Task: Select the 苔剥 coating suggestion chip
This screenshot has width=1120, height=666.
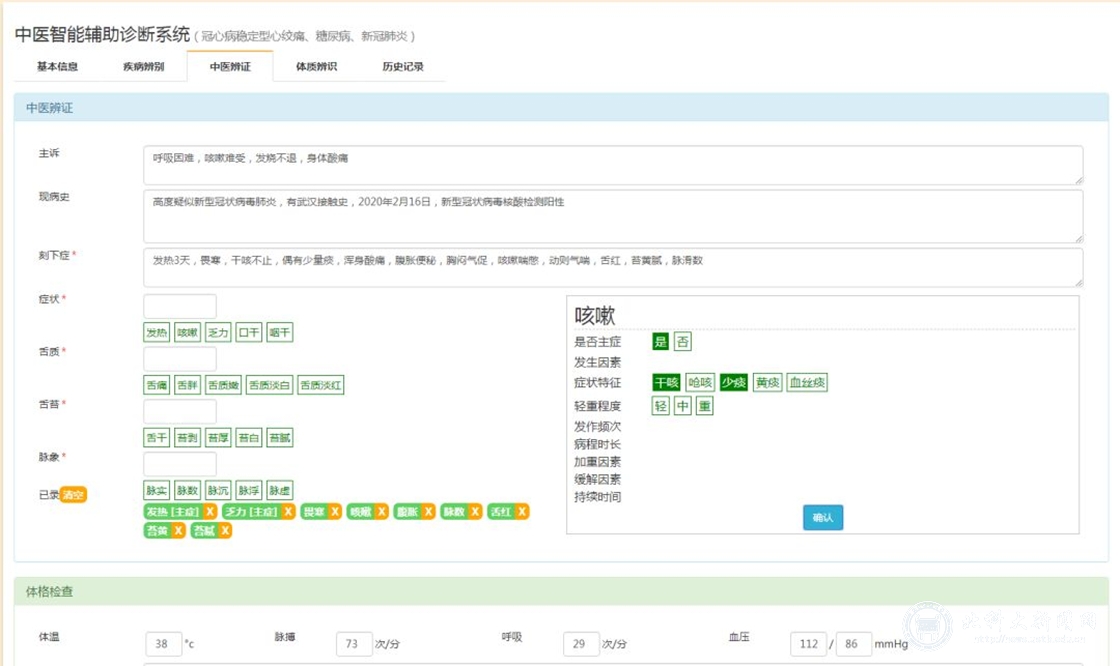Action: [187, 437]
